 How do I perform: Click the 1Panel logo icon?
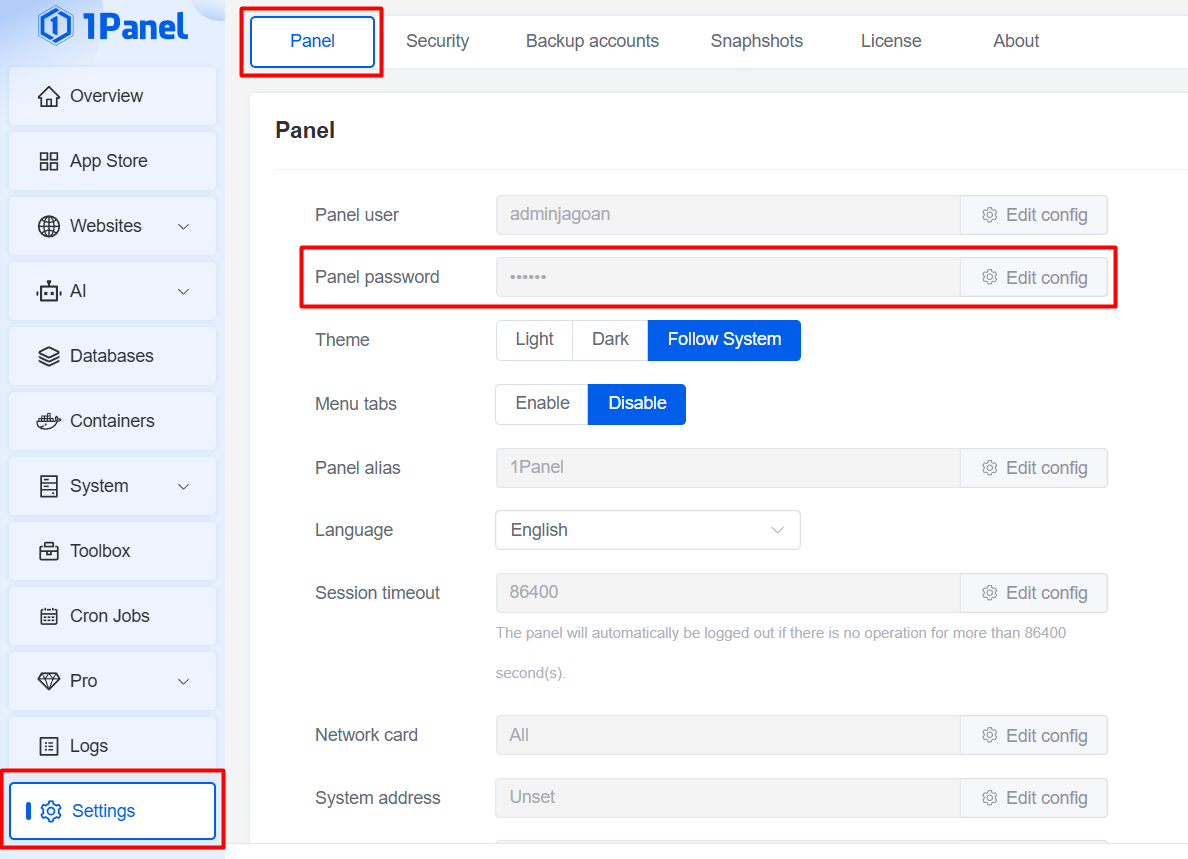tap(55, 26)
